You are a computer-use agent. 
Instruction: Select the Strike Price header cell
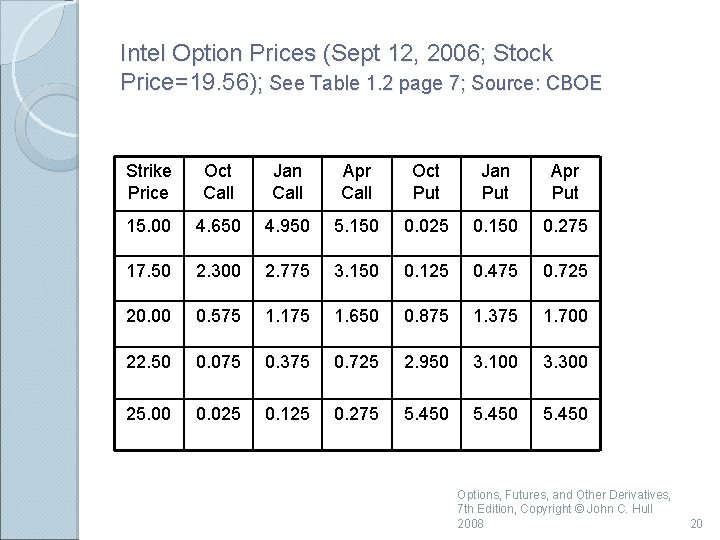click(x=149, y=184)
